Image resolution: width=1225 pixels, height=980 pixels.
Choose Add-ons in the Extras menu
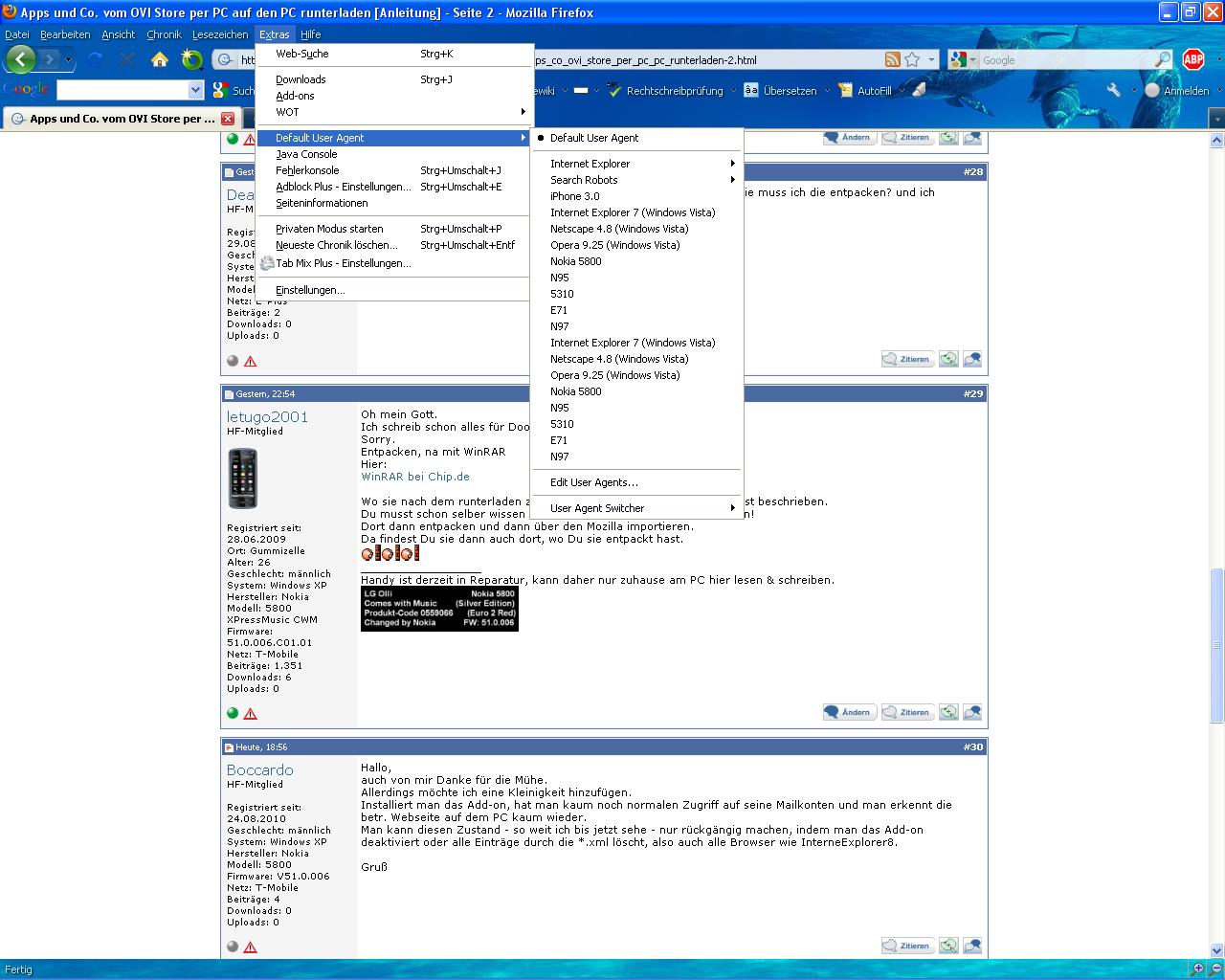tap(393, 96)
